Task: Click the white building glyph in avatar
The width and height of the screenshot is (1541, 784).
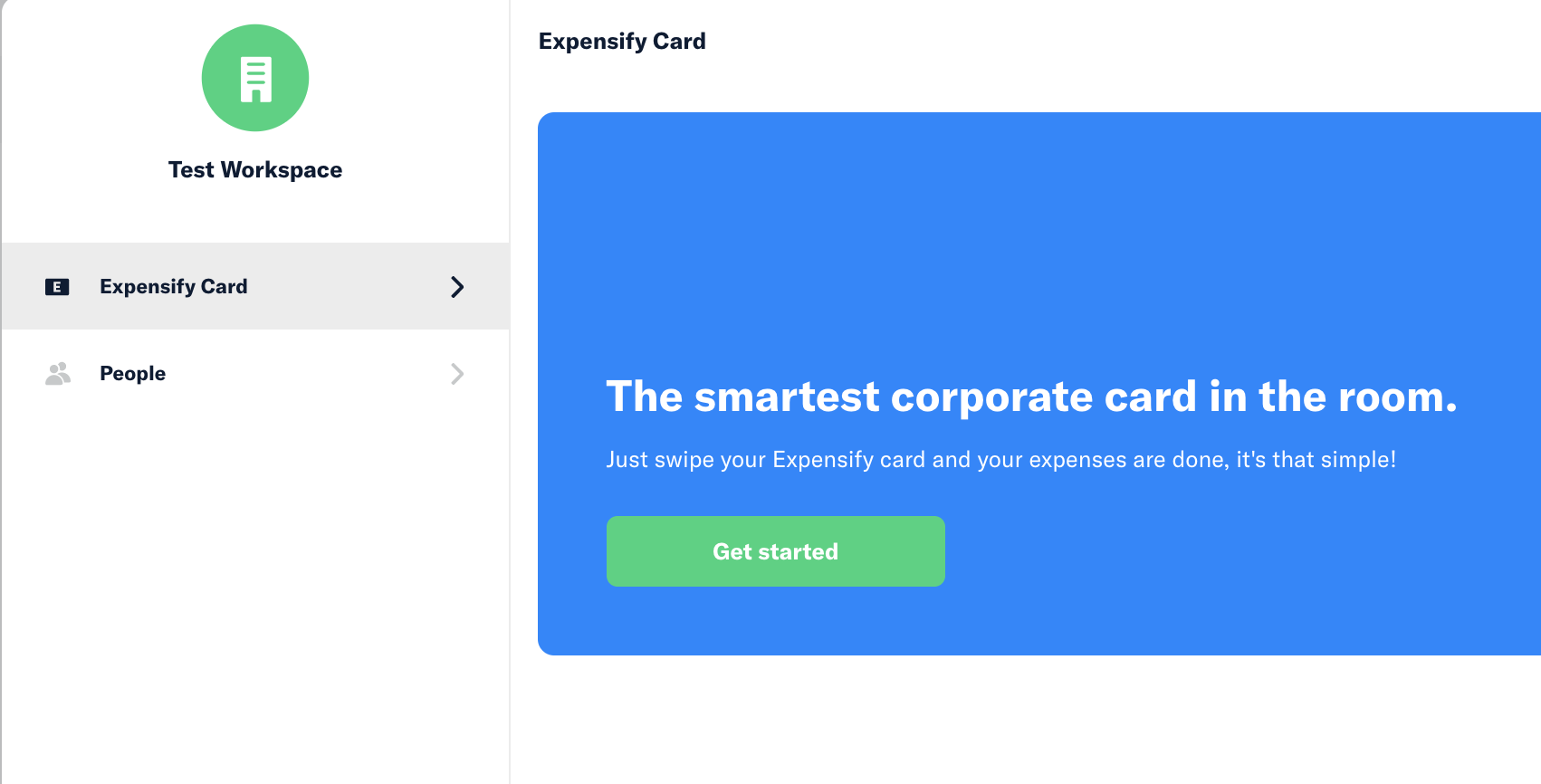Action: coord(255,80)
